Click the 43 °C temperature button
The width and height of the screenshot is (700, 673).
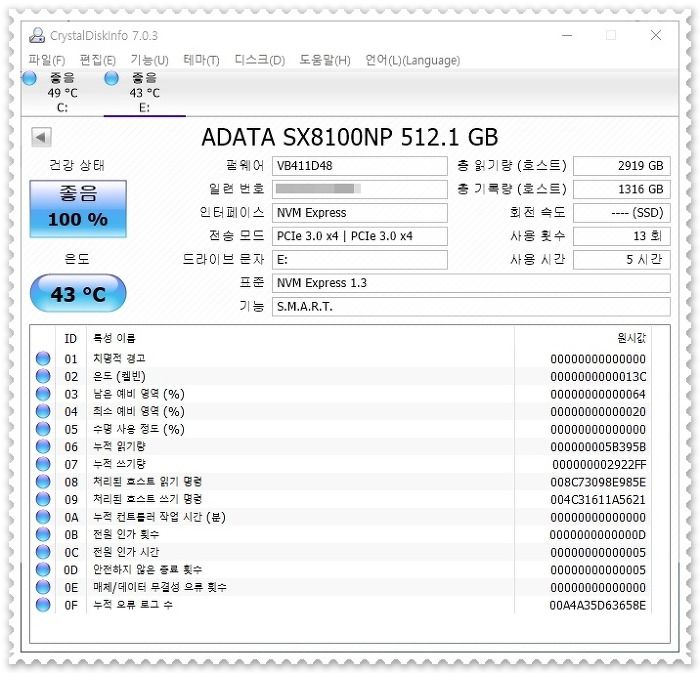(78, 293)
